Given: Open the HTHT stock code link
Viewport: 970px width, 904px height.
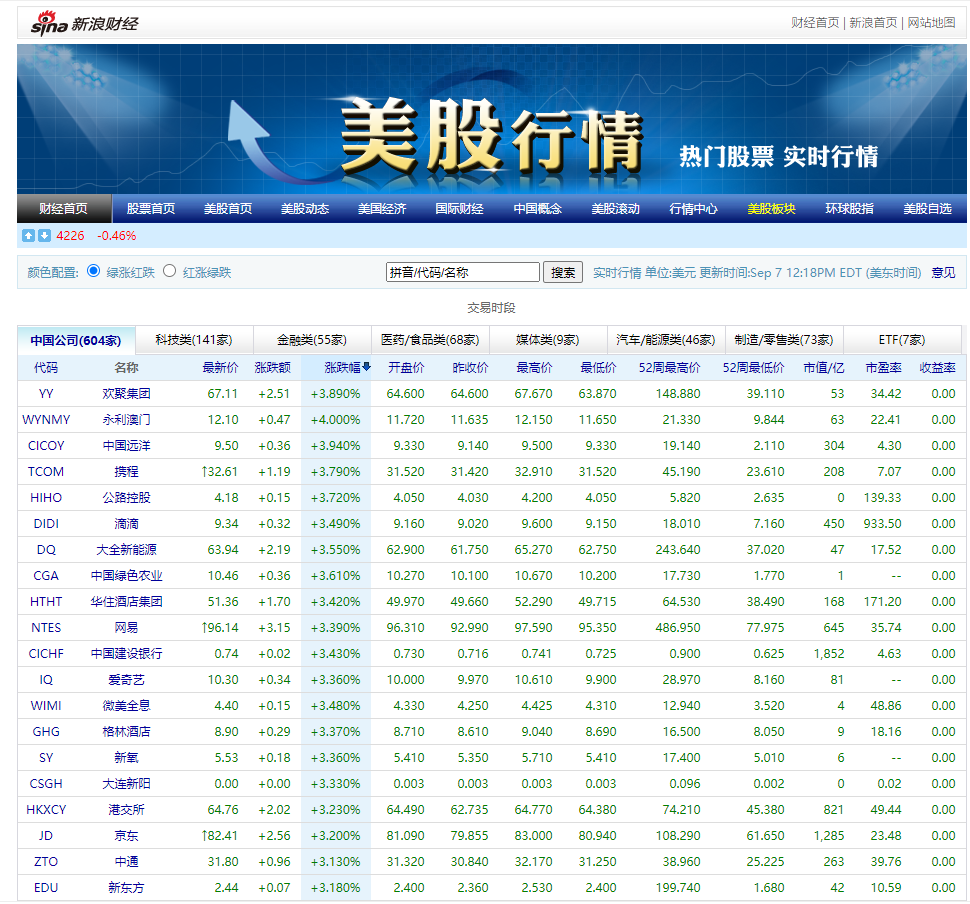Looking at the screenshot, I should 46,601.
